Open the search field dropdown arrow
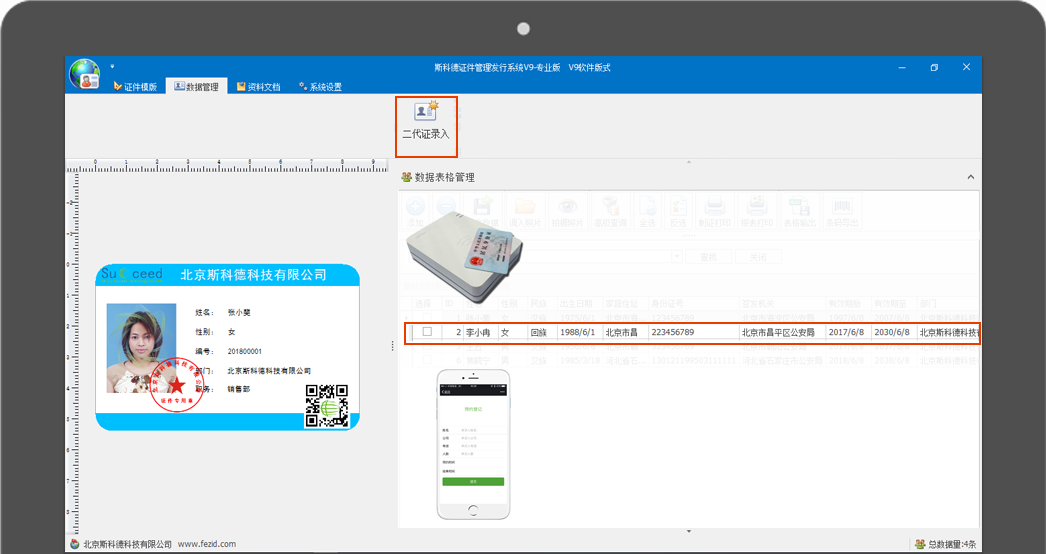 coord(676,257)
